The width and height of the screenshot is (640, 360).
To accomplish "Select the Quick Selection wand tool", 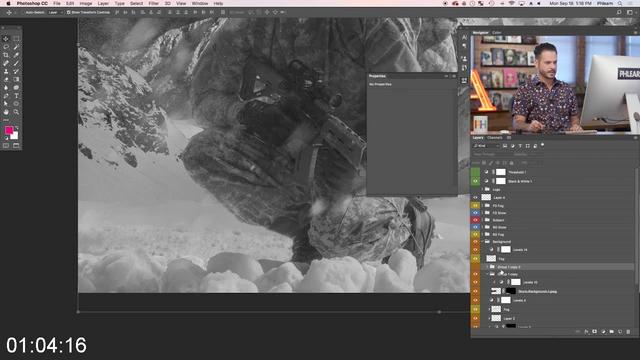I will (16, 47).
